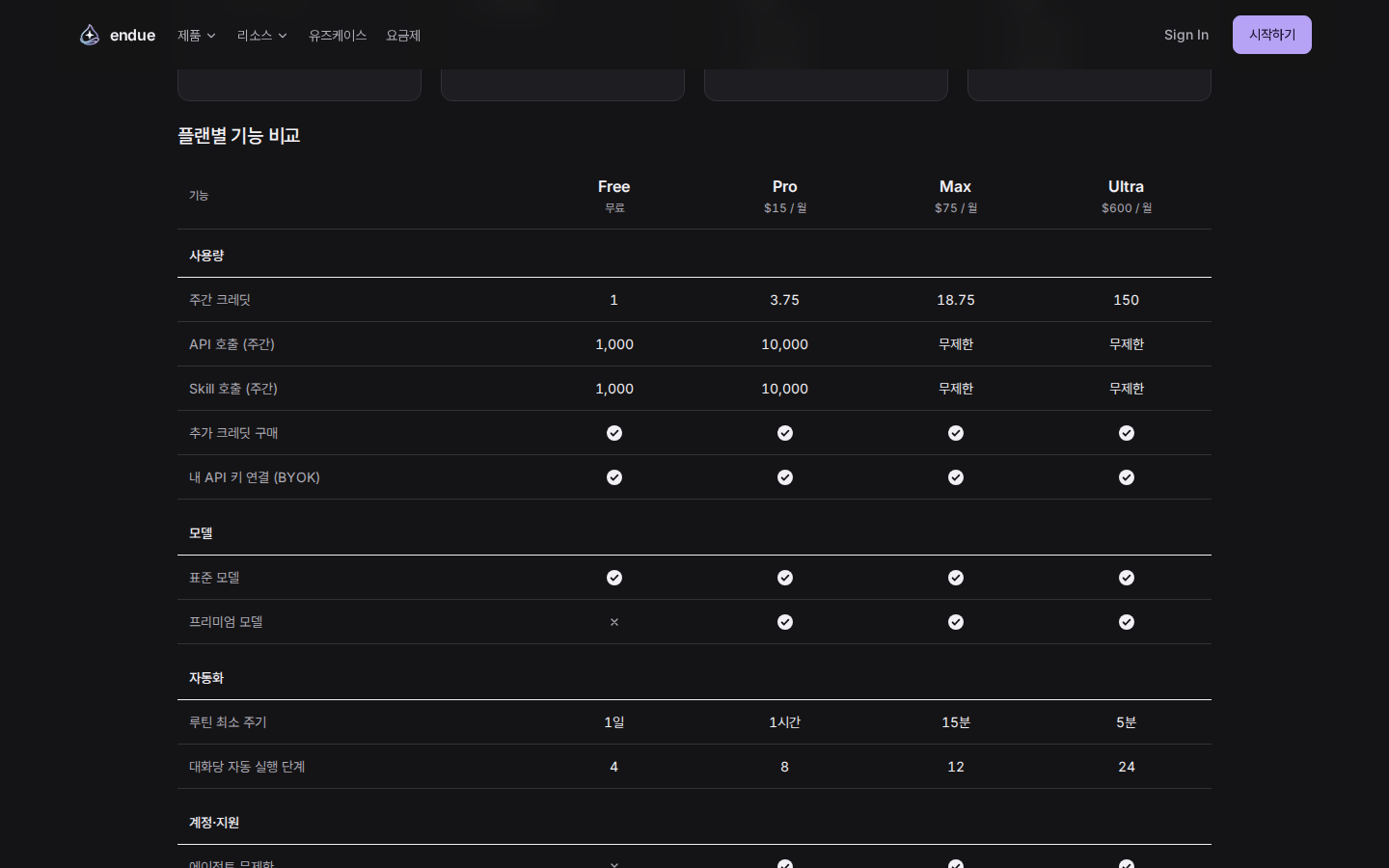The height and width of the screenshot is (868, 1389).
Task: Click the 1일 routine interval value
Action: coord(614,722)
